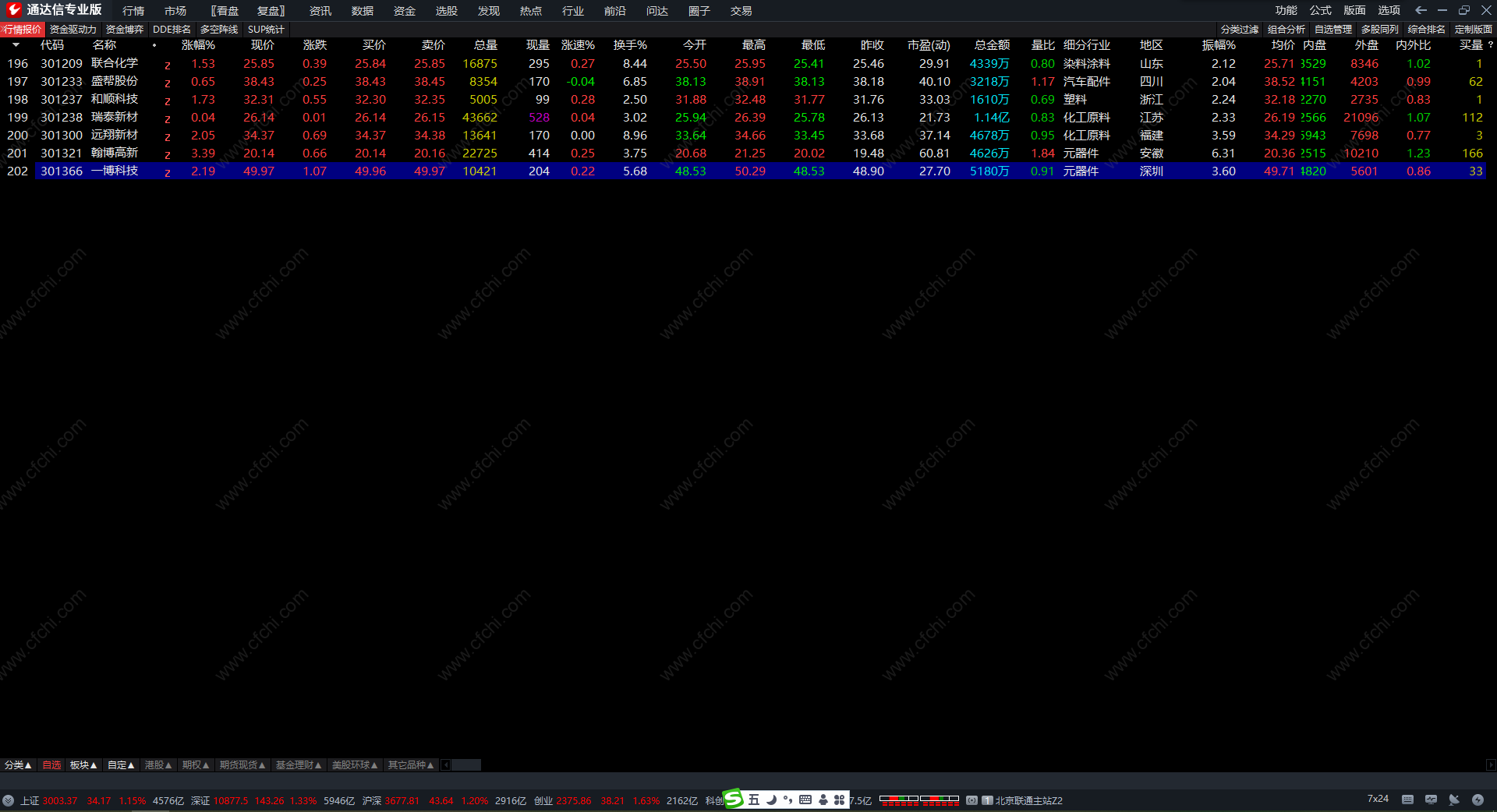This screenshot has height=812, width=1497.
Task: Click the bottom tab bar horizontal scroll handle
Action: (x=466, y=765)
